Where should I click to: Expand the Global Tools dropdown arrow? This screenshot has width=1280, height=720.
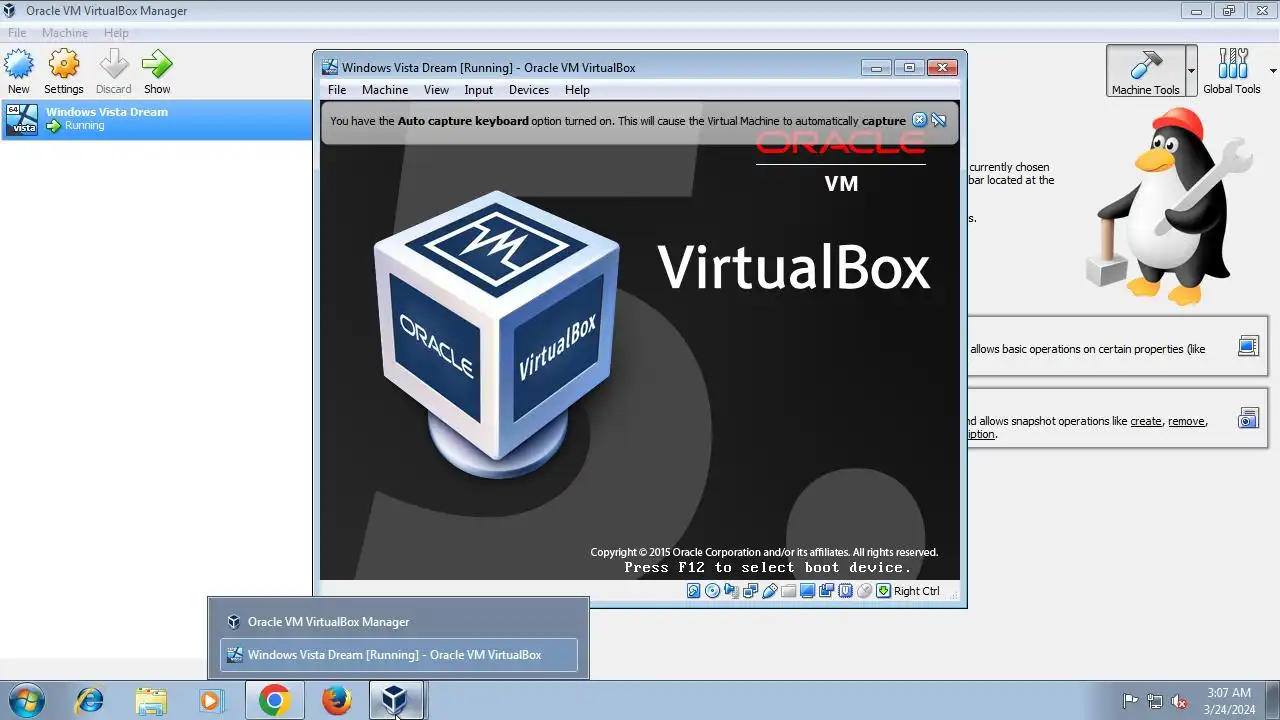click(1273, 71)
